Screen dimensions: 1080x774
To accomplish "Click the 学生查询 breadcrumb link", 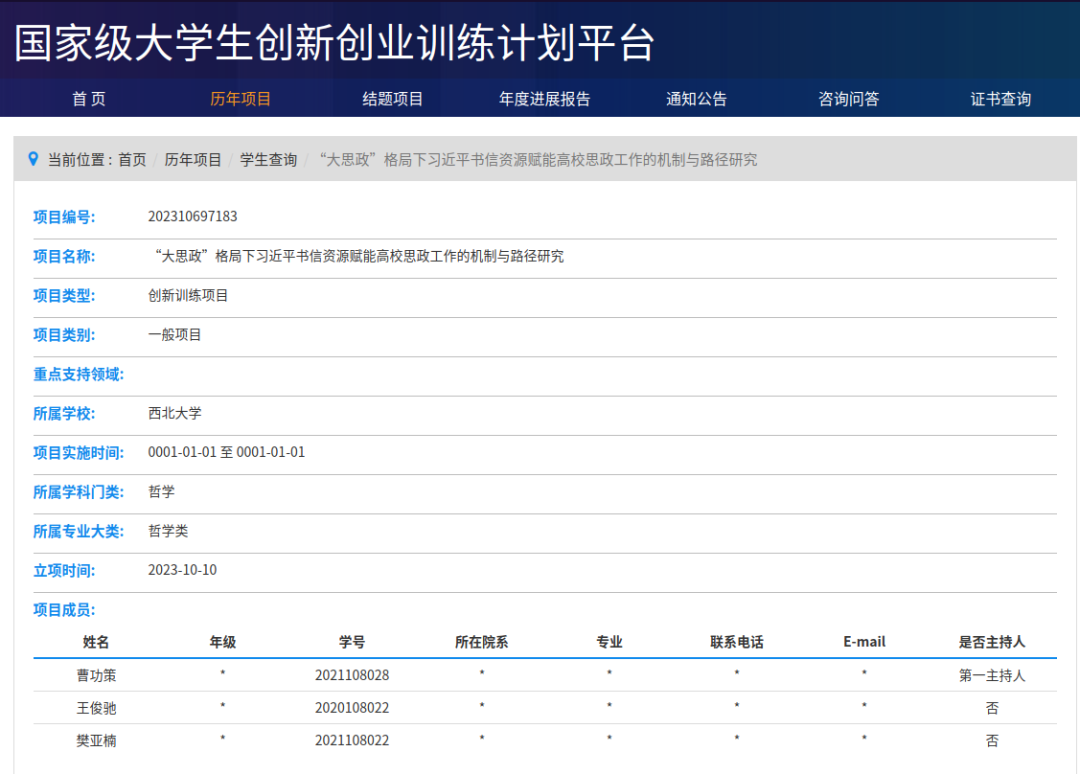I will (x=268, y=160).
